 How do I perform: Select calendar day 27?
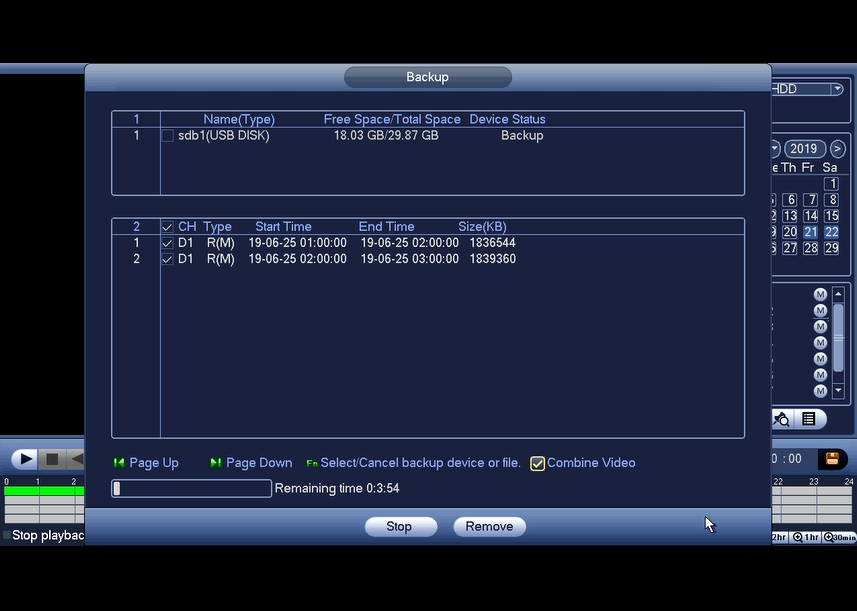790,248
